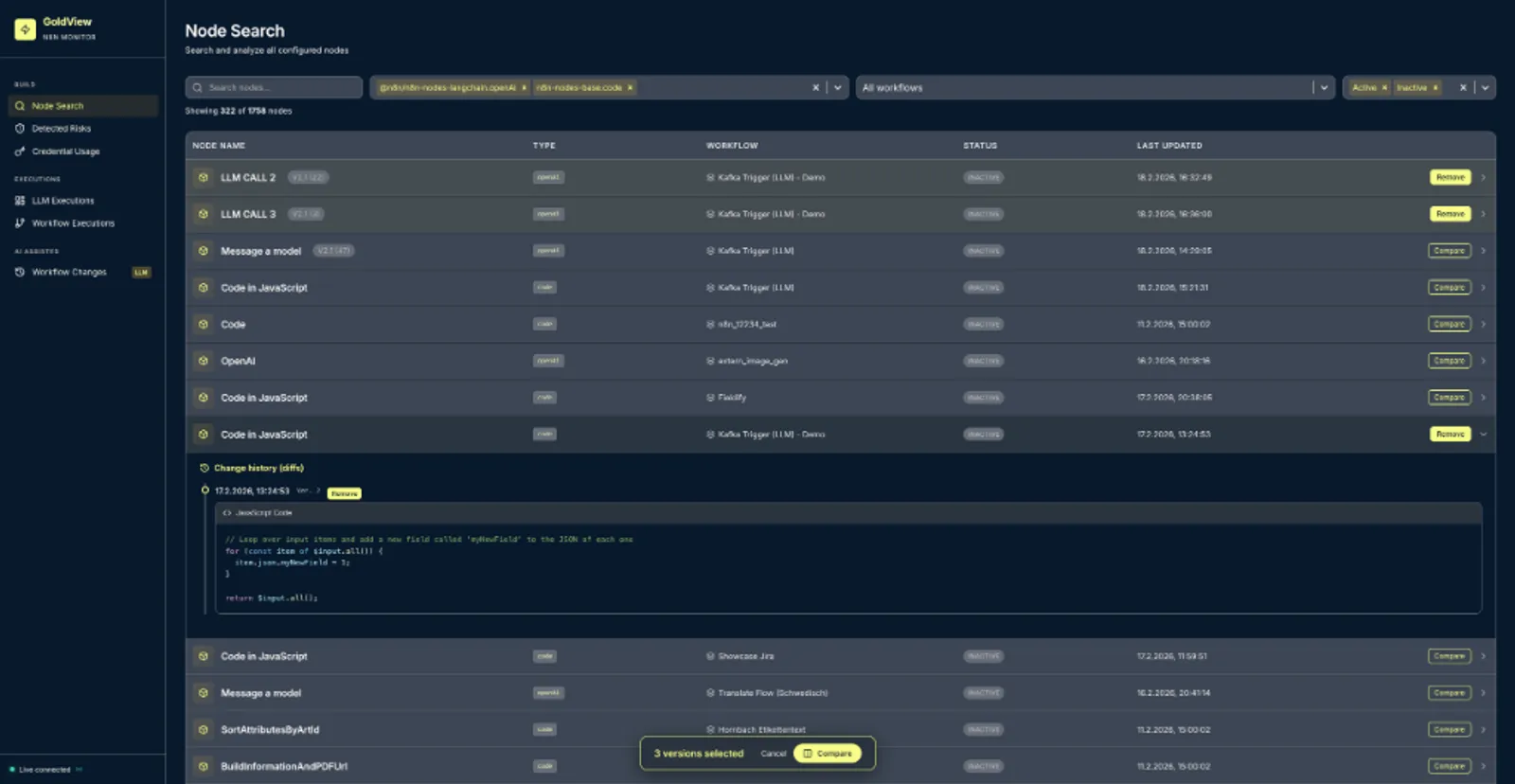Remove the n8n-nodes-base.code filter tag

click(x=631, y=88)
